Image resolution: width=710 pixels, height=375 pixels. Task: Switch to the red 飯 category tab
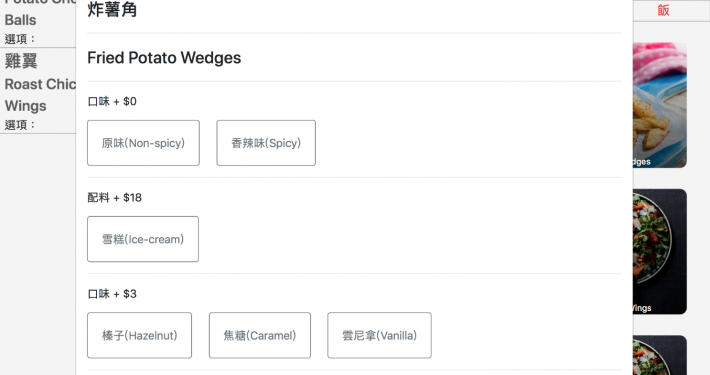tap(663, 10)
